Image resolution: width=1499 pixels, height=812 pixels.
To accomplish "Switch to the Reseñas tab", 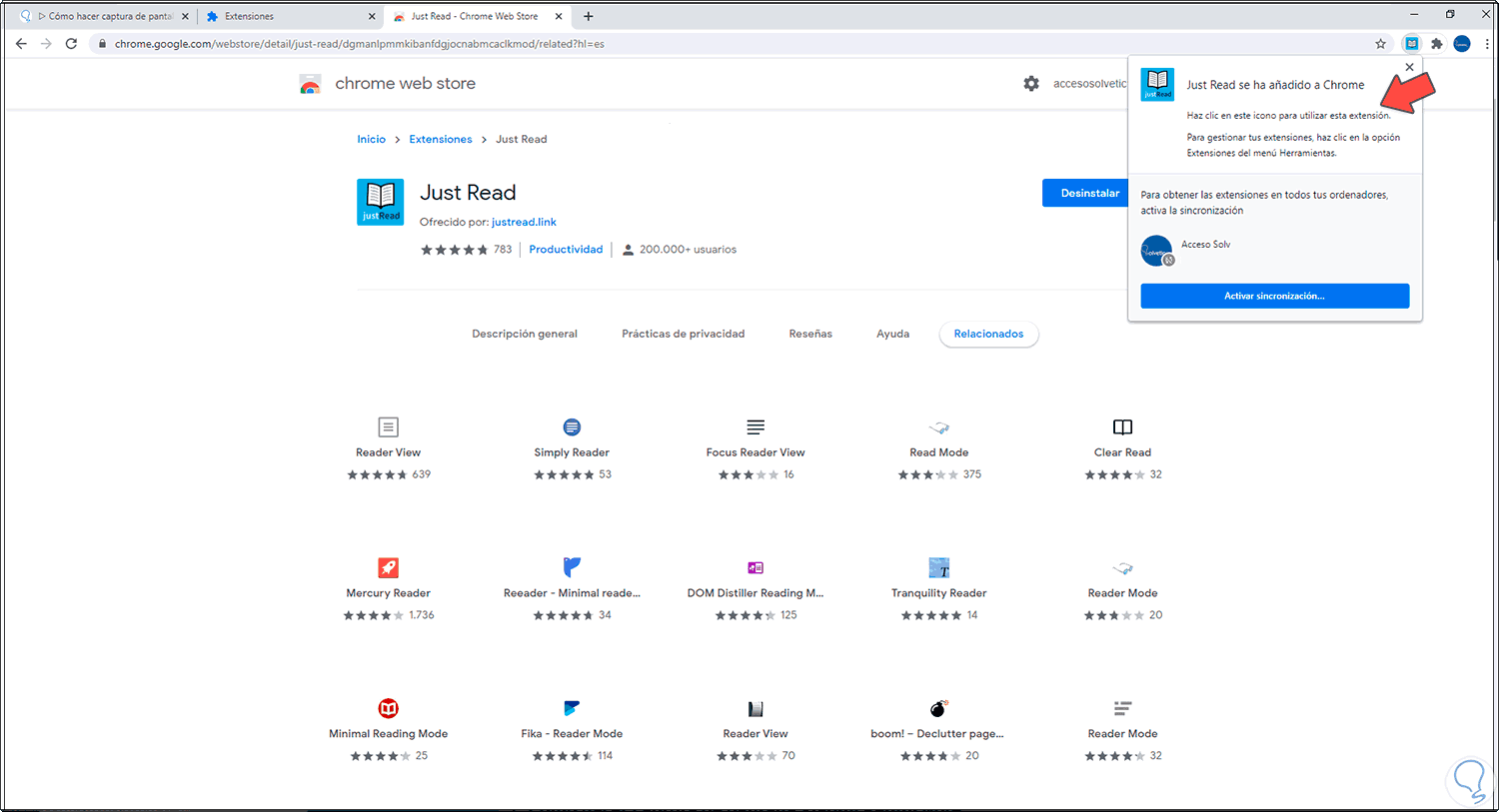I will click(x=810, y=334).
